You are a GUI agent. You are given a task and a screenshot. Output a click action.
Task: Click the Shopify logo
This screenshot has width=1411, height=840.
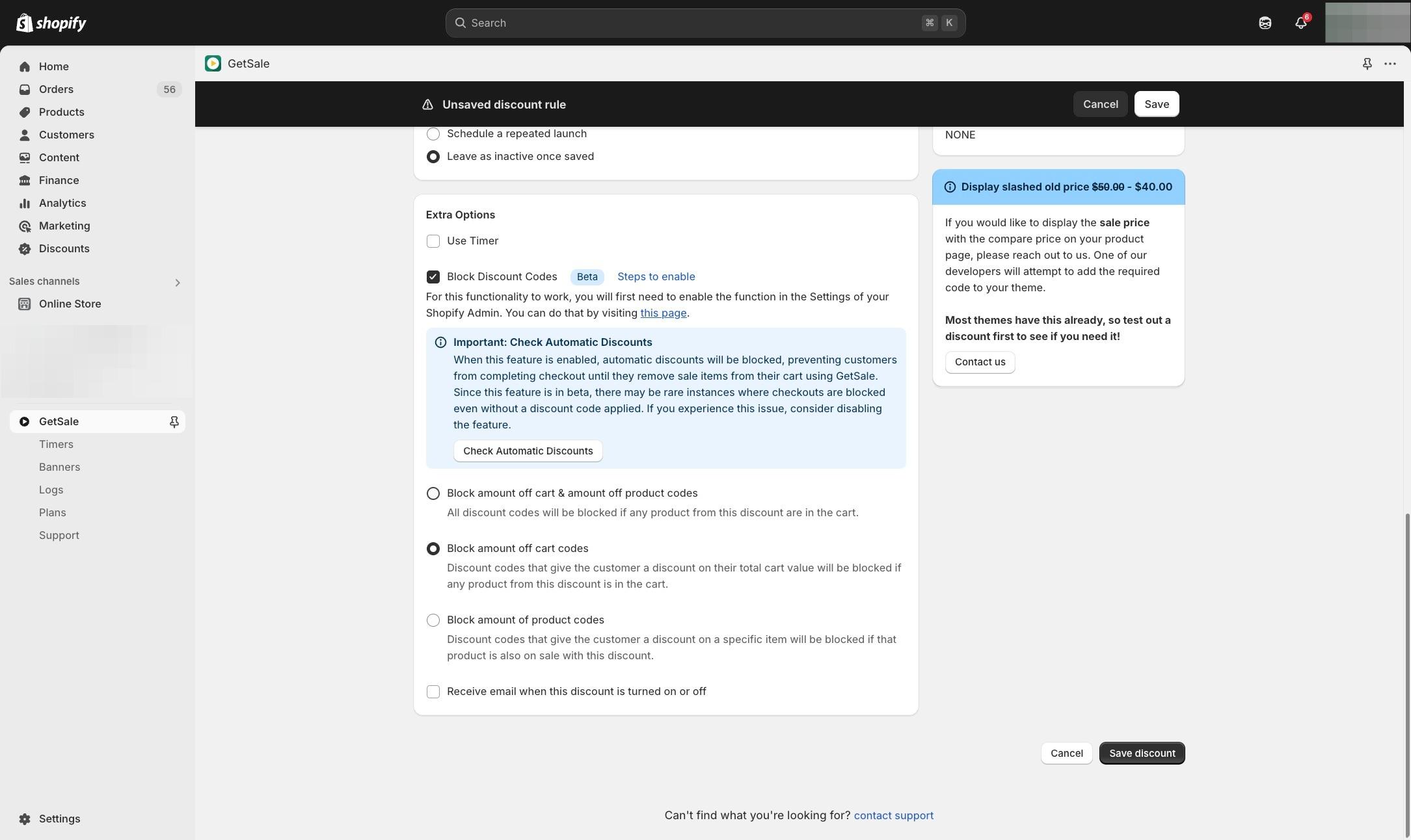pos(51,23)
